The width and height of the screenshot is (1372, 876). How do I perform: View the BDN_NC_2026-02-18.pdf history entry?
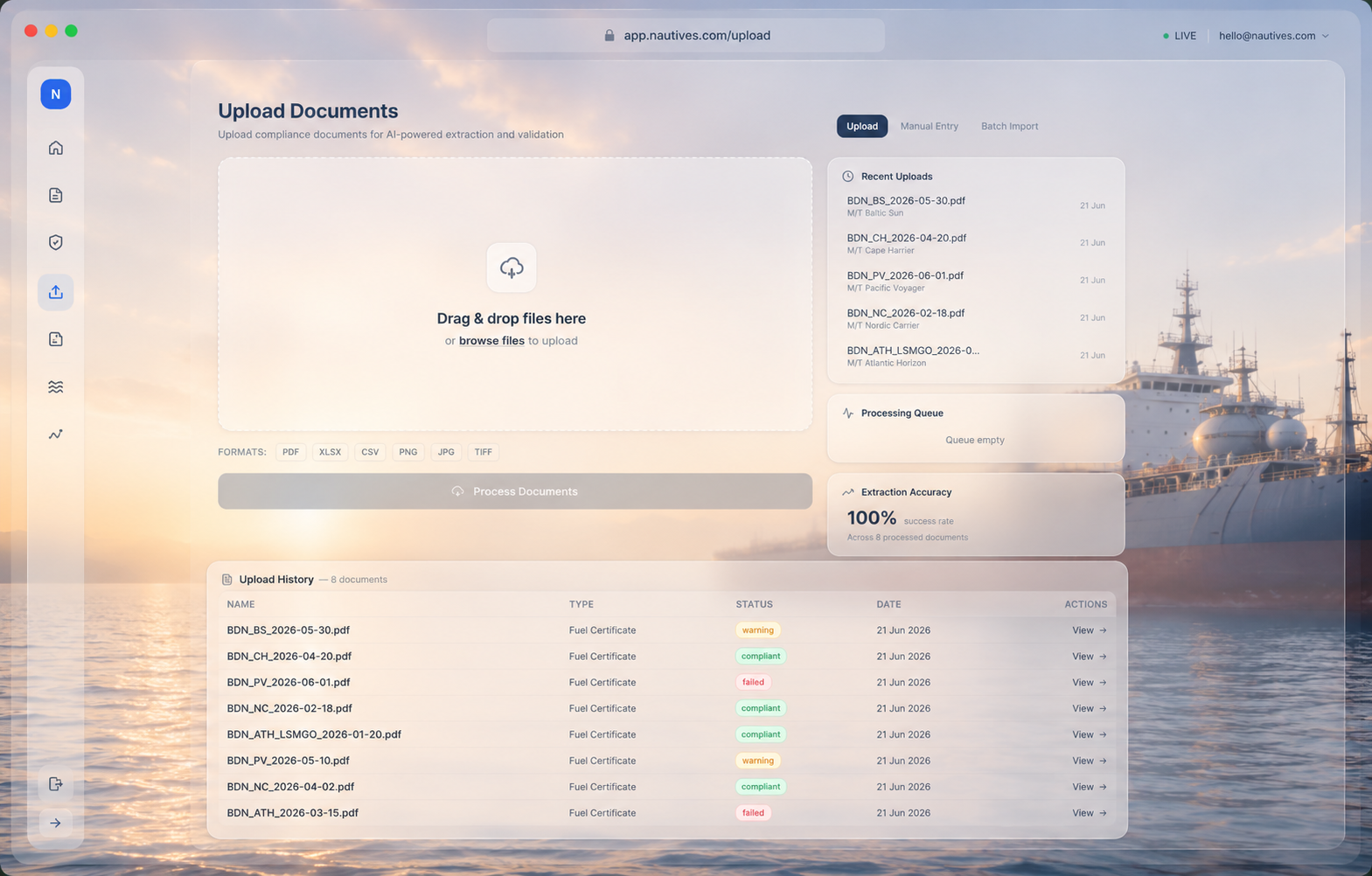point(1089,708)
